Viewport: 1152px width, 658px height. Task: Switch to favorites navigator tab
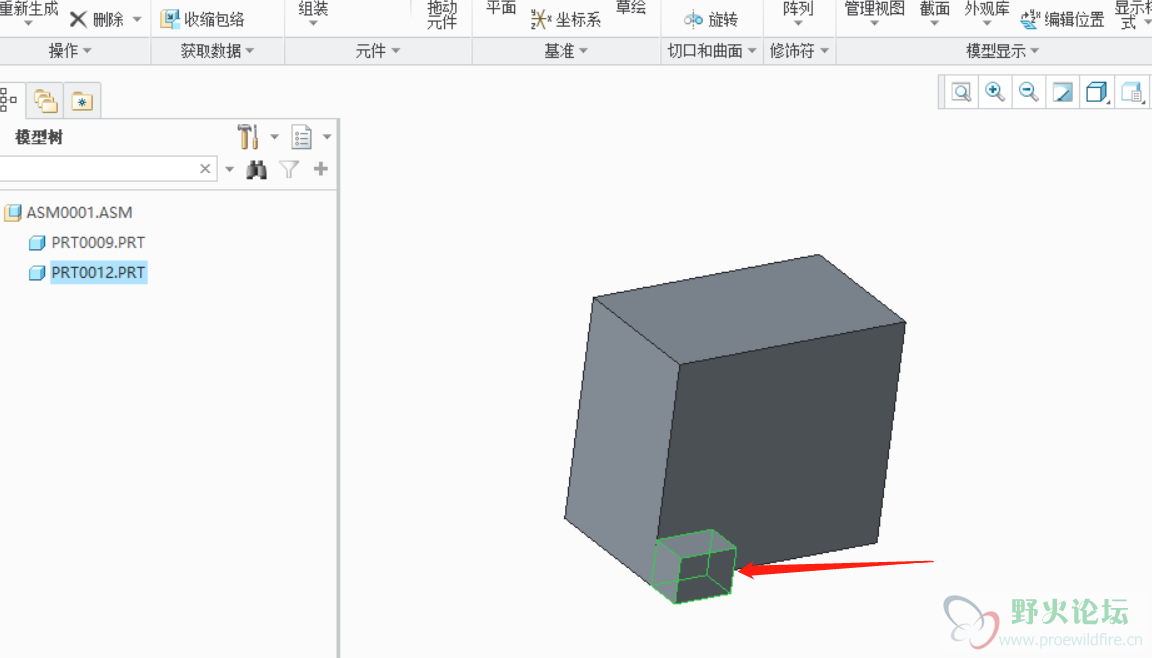coord(82,101)
